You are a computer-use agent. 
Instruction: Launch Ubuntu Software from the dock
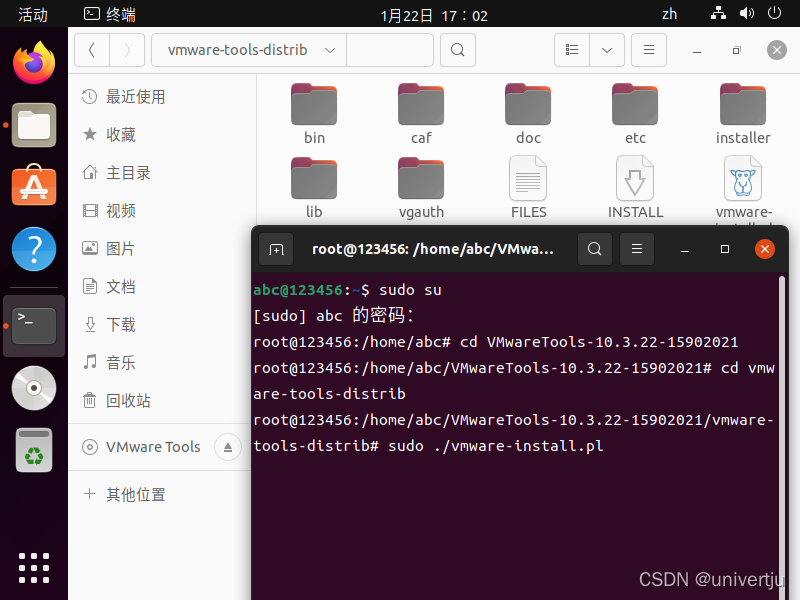(x=34, y=185)
